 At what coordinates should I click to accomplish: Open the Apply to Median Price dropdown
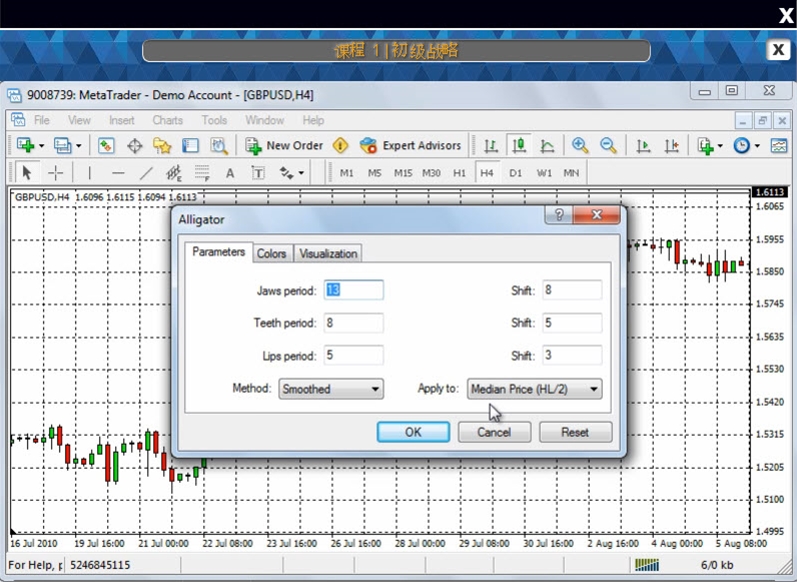[x=534, y=389]
